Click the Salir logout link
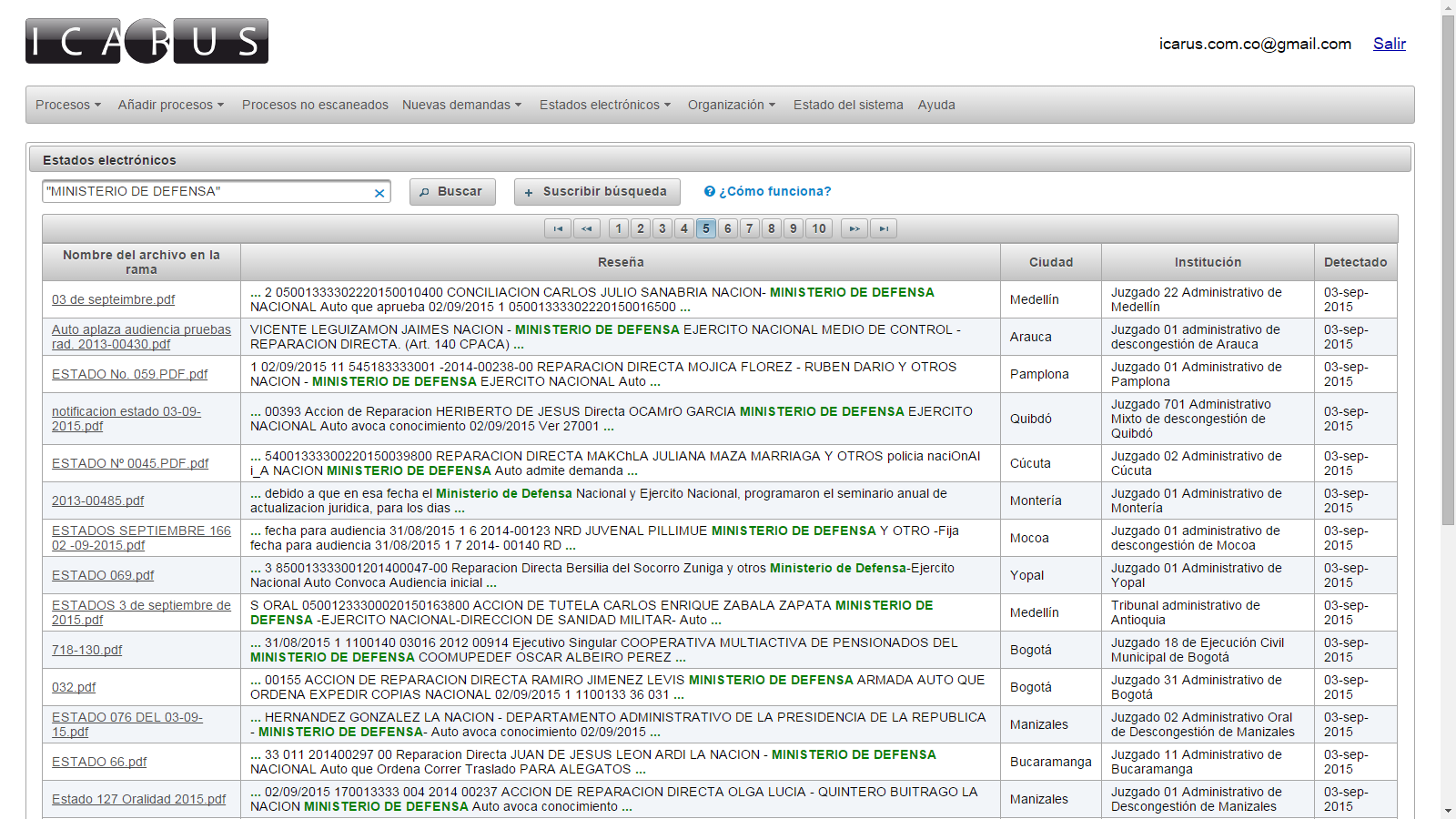 tap(1390, 44)
